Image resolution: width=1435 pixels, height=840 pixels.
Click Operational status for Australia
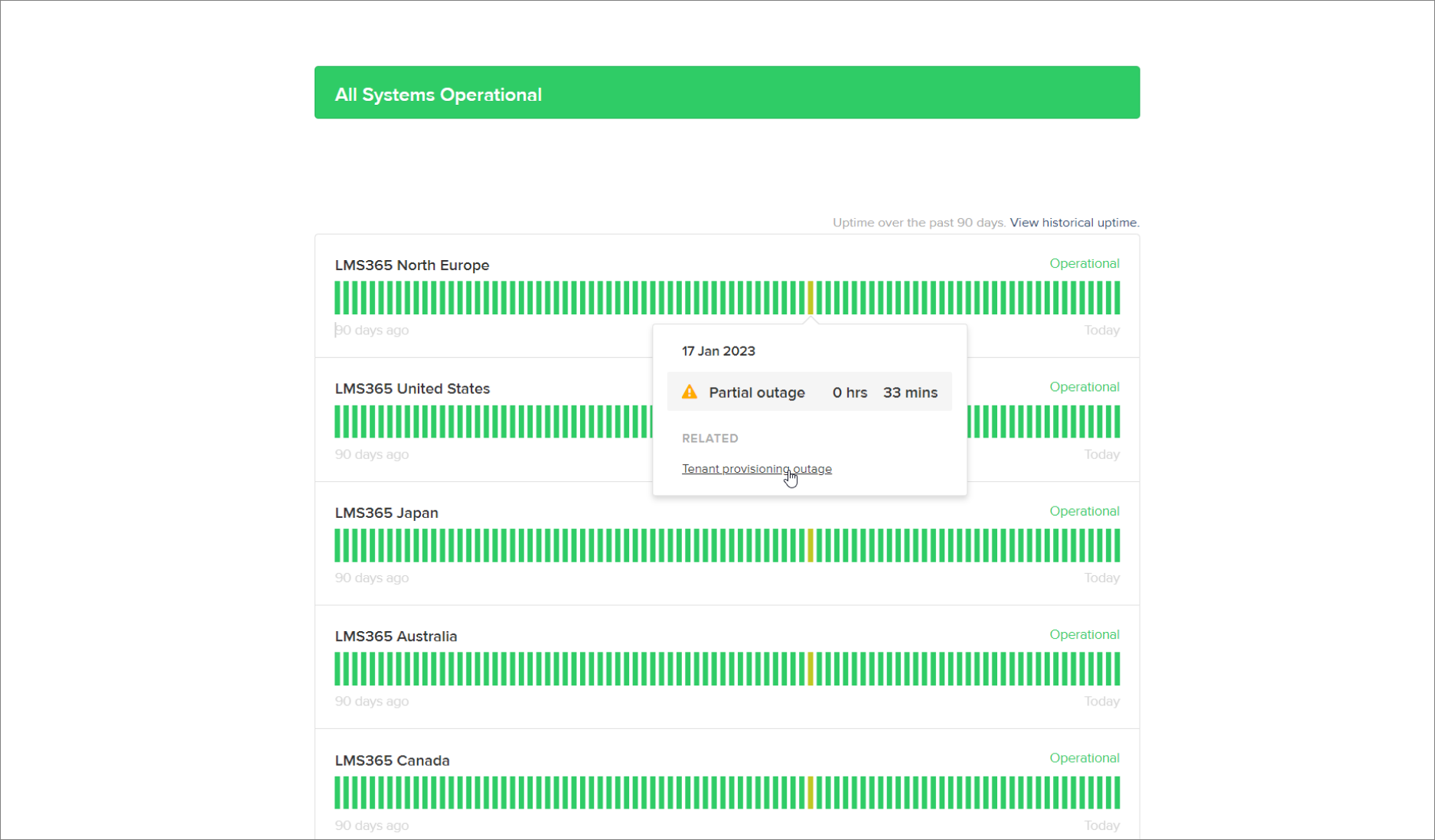point(1084,634)
